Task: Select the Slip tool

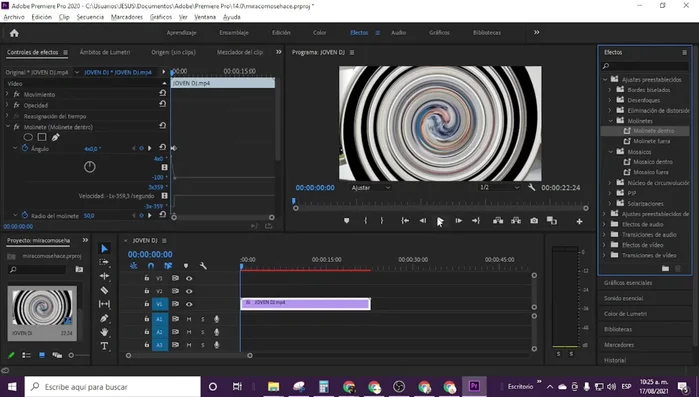Action: point(104,304)
